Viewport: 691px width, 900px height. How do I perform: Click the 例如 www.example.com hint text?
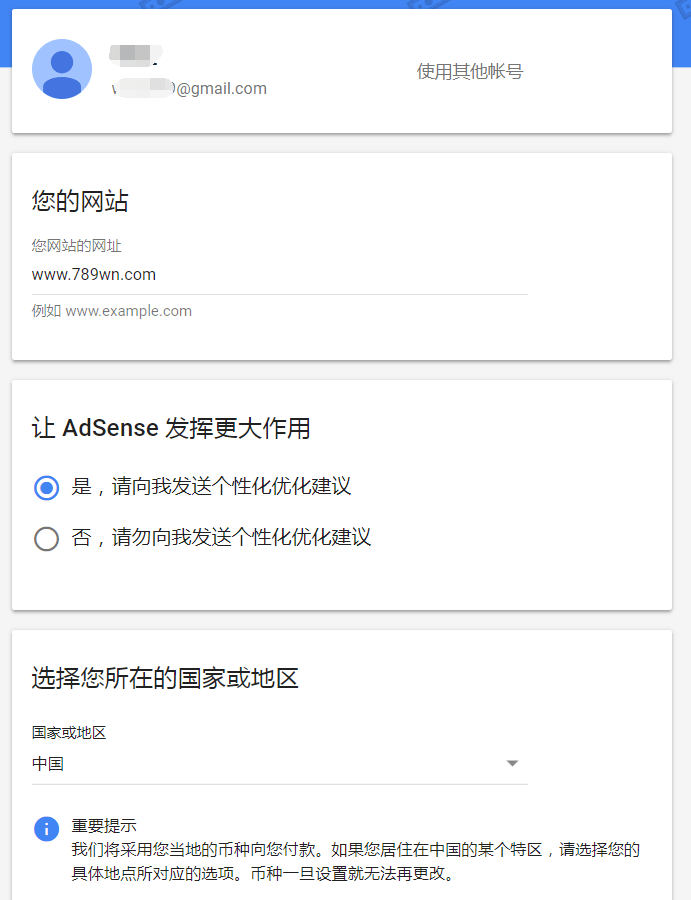(112, 311)
